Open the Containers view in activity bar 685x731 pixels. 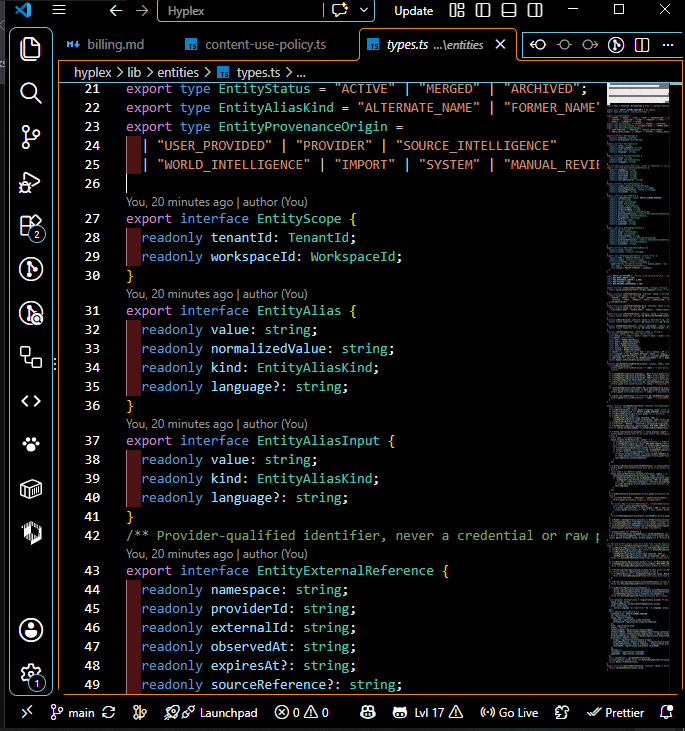pos(31,489)
